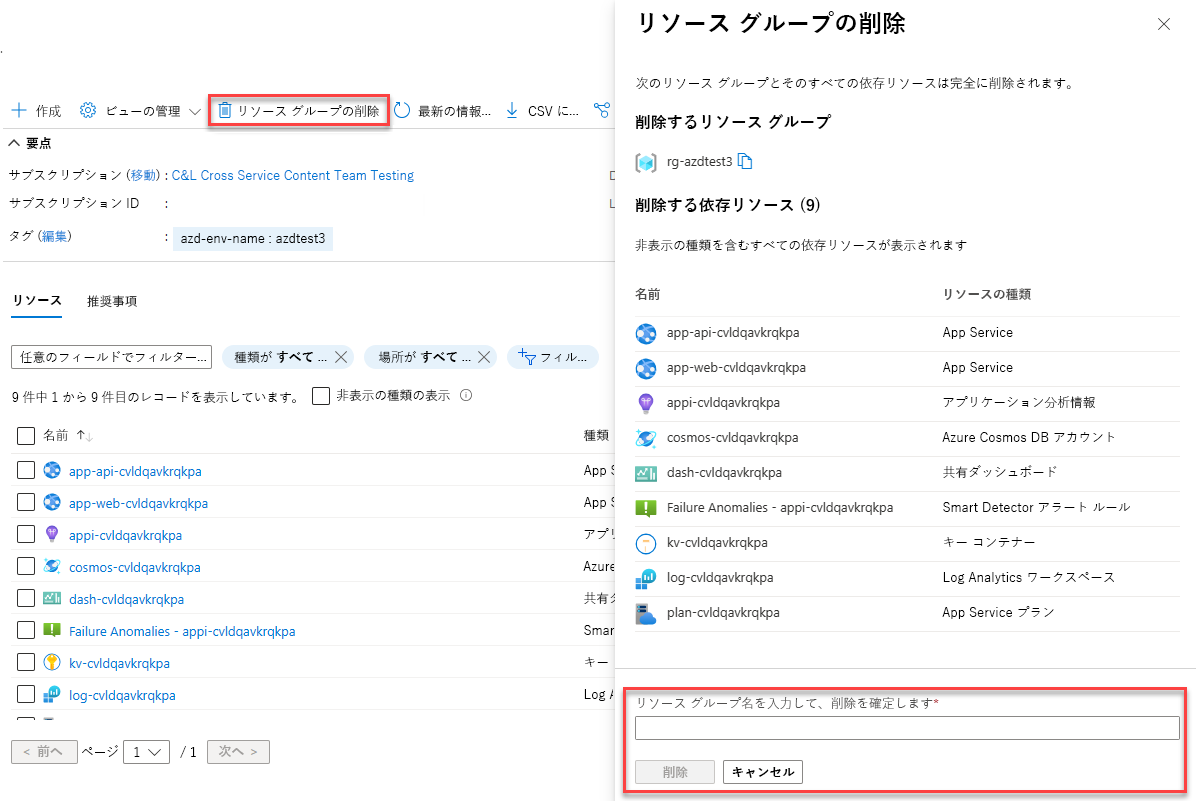This screenshot has width=1196, height=801.
Task: Check the kv-cvldqavkrqkpa row checkbox
Action: click(x=26, y=662)
